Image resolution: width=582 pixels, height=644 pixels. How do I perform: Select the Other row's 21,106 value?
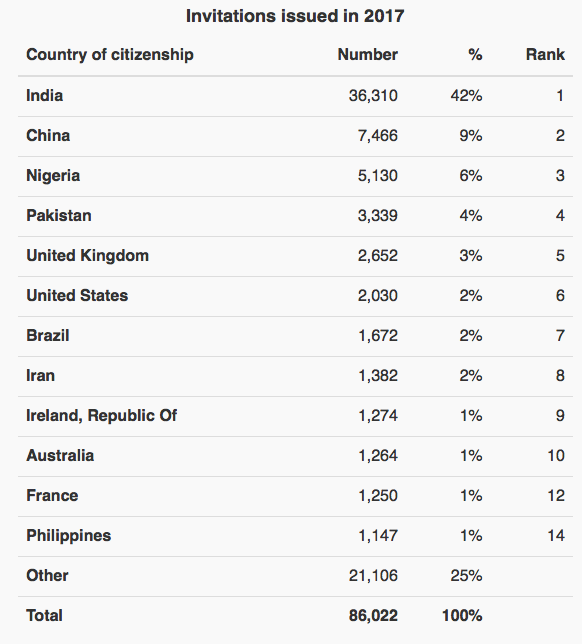click(373, 576)
